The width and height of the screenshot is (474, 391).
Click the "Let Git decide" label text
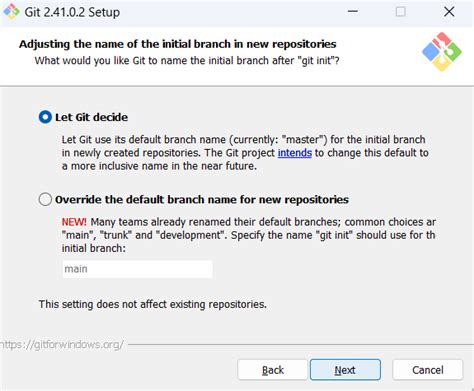[x=91, y=117]
